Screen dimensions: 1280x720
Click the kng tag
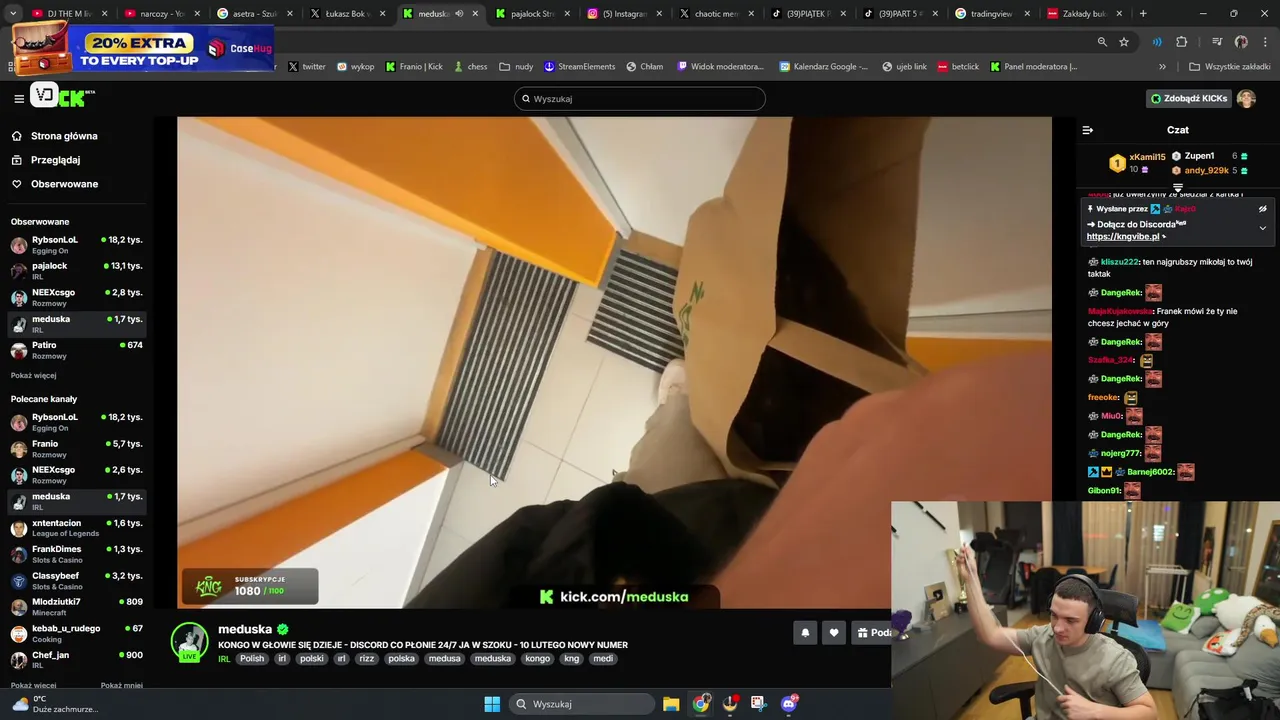[572, 659]
